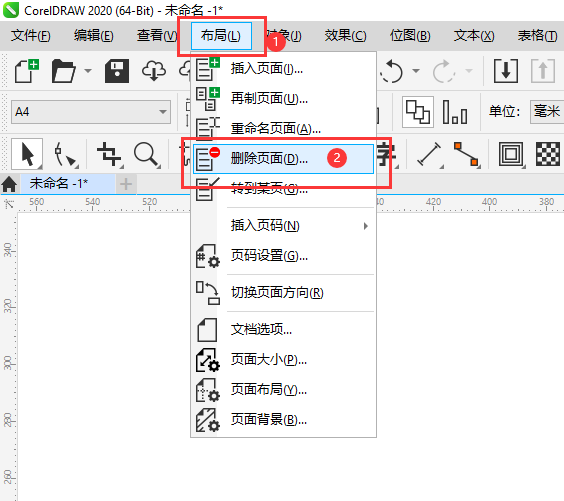Choose 插入页面(I)... from the layout menu

tap(283, 68)
